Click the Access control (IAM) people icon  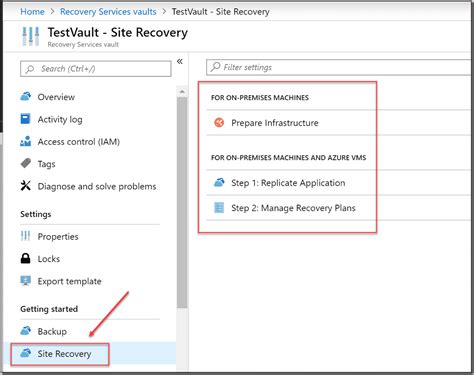[x=26, y=141]
